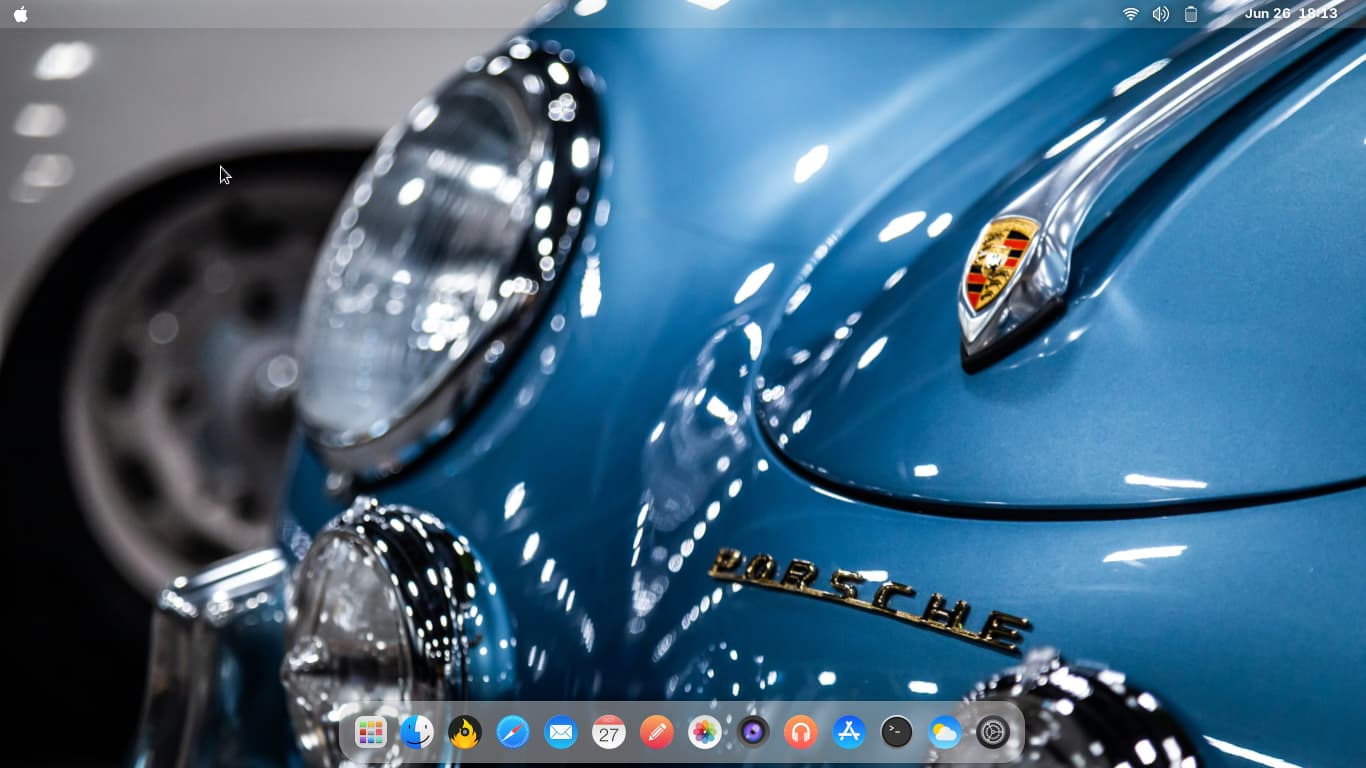Open the orange headphones music app
Image resolution: width=1366 pixels, height=768 pixels.
[801, 733]
